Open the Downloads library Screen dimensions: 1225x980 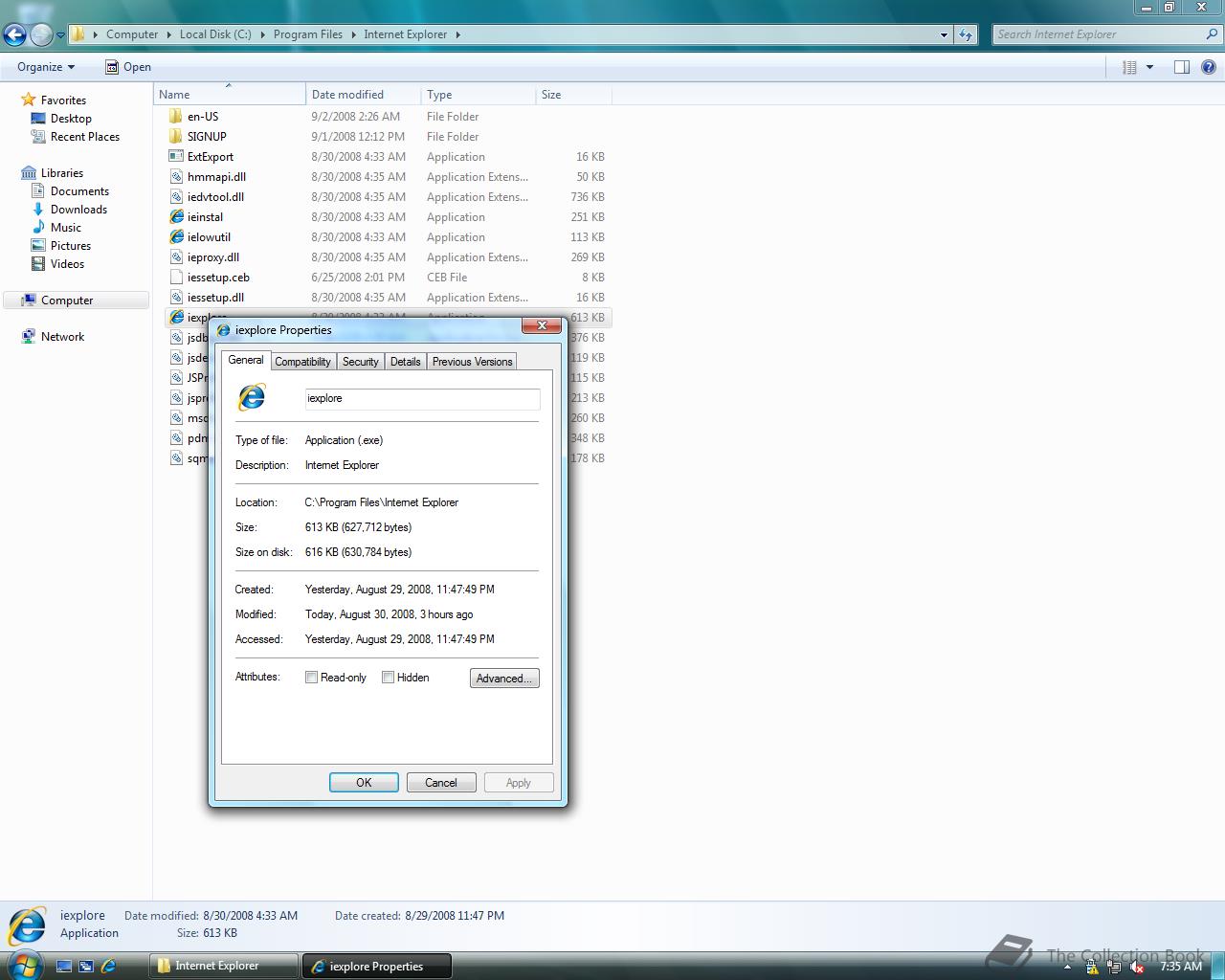tap(78, 210)
